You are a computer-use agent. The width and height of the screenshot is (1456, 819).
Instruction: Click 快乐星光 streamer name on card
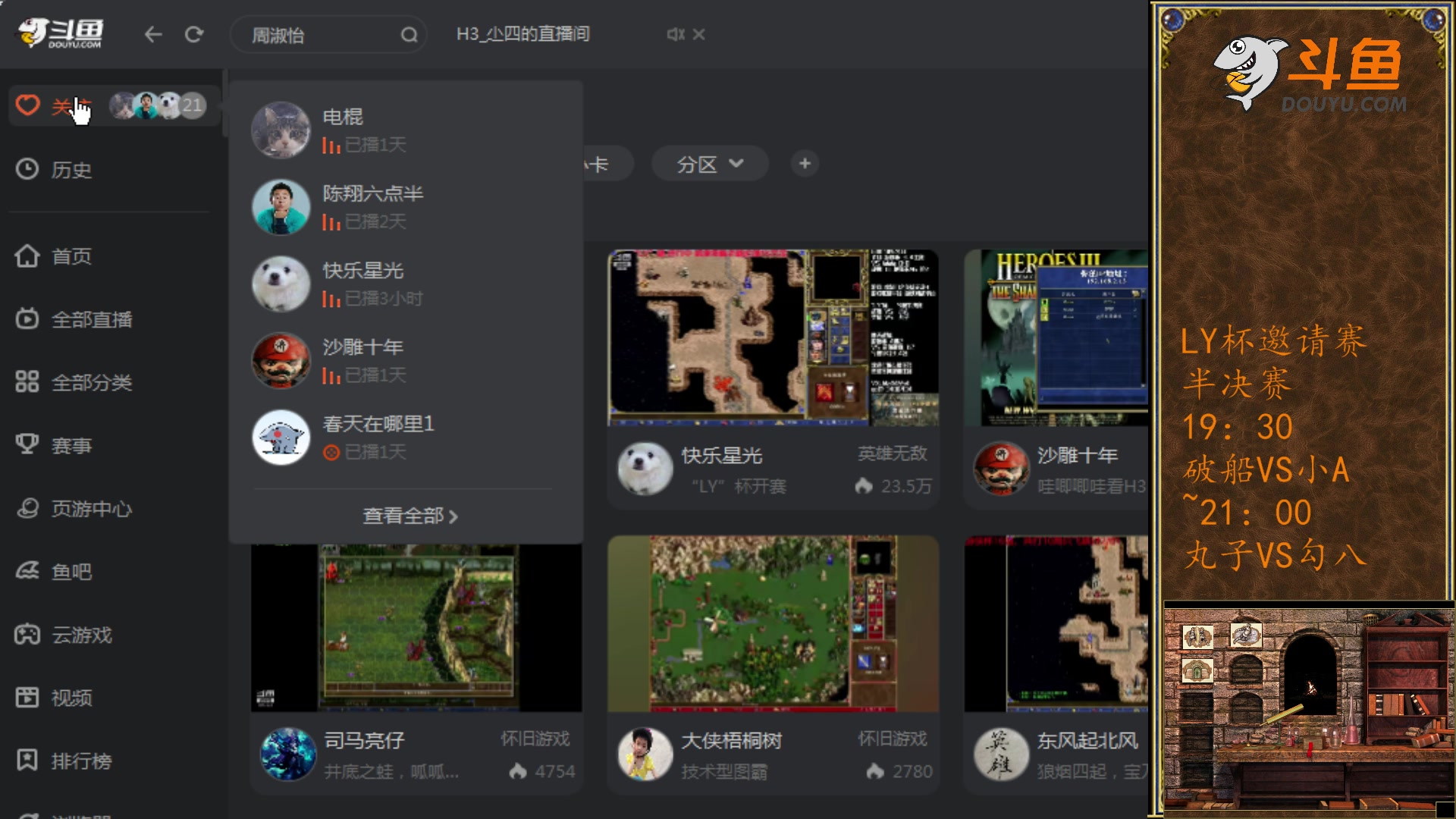coord(722,455)
